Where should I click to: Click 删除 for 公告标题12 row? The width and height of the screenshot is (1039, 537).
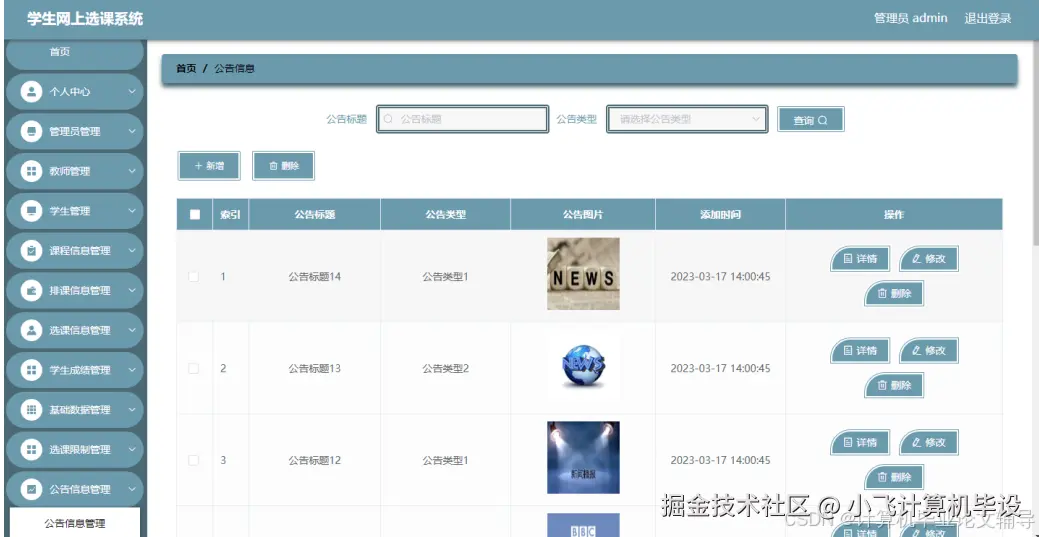(894, 477)
